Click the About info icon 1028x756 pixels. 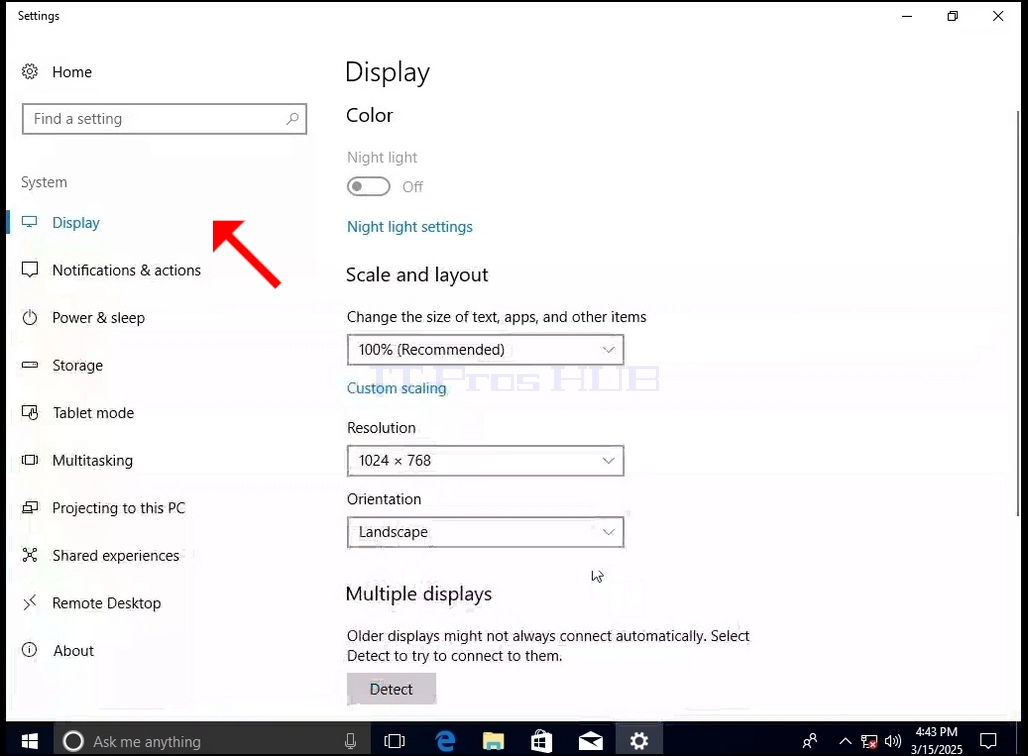pyautogui.click(x=30, y=650)
